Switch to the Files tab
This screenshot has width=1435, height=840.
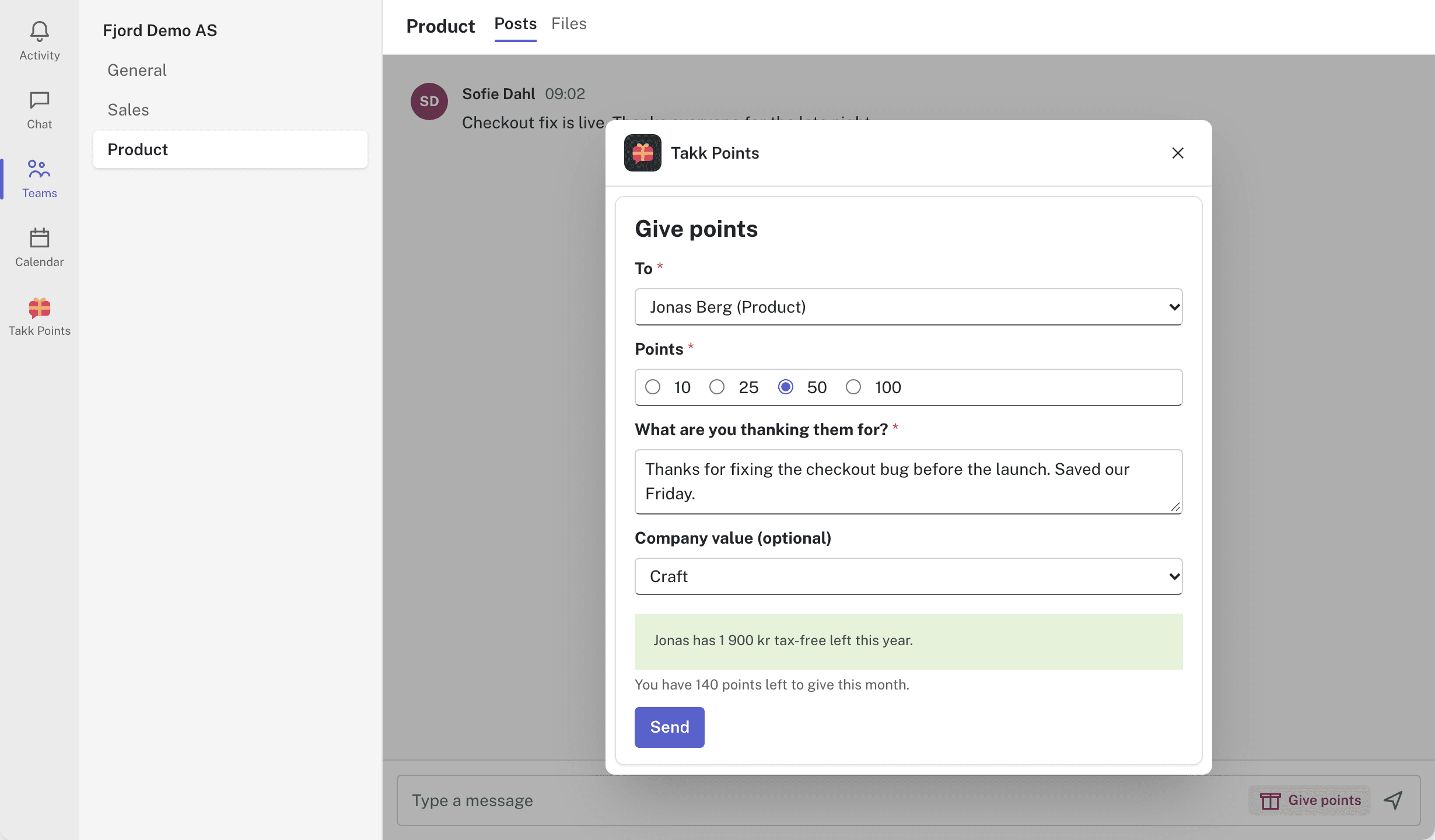pos(569,24)
